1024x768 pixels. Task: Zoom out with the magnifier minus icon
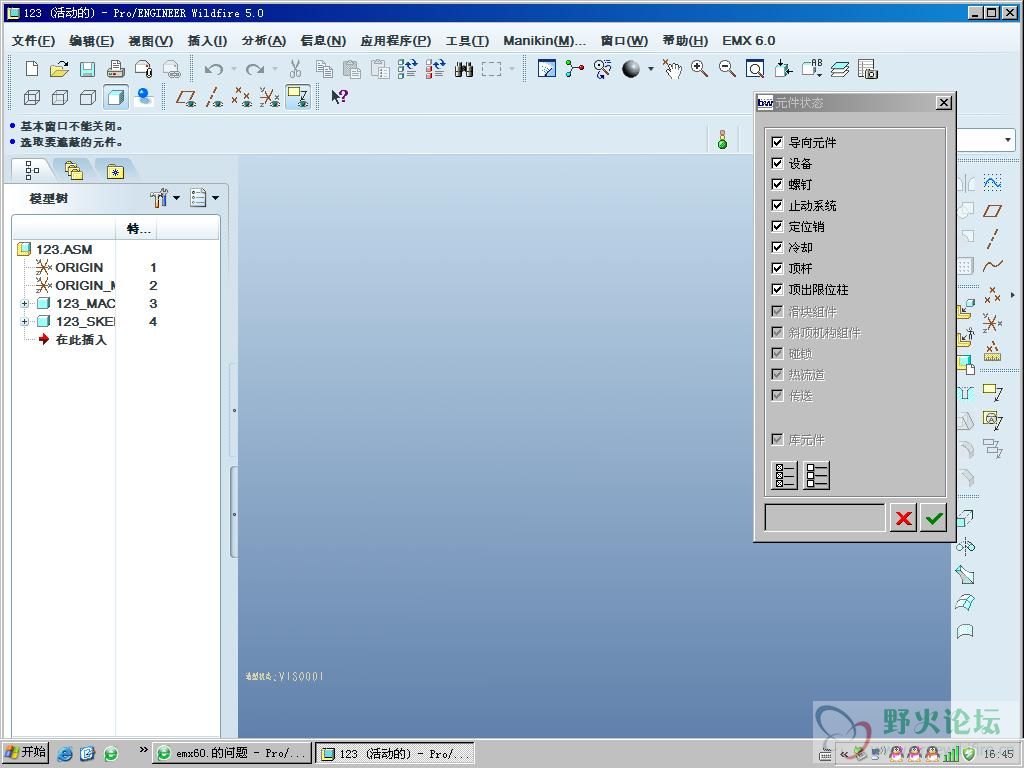(x=727, y=69)
